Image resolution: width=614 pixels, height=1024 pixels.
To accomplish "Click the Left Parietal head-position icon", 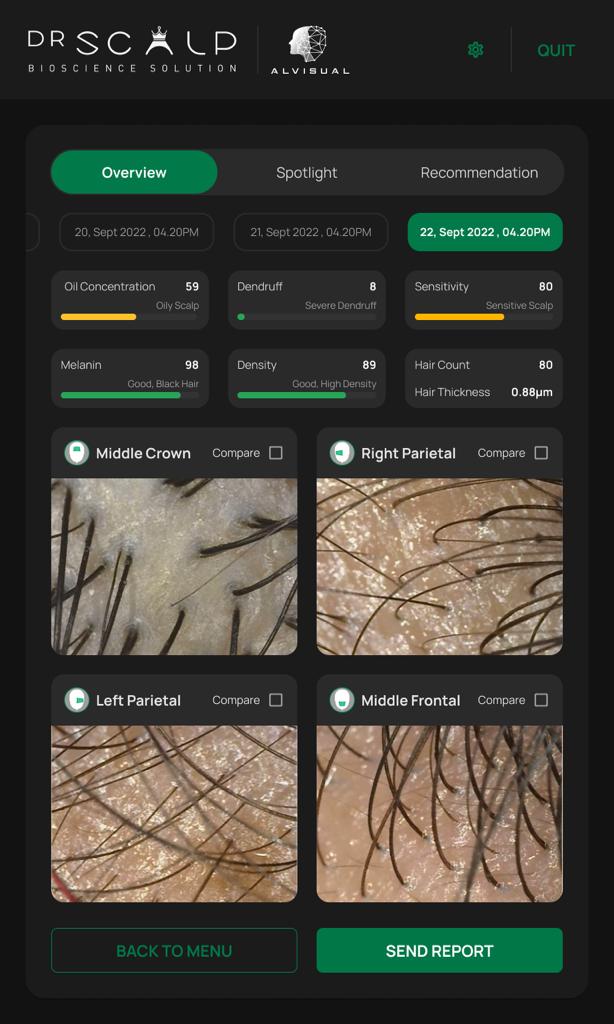I will click(76, 700).
